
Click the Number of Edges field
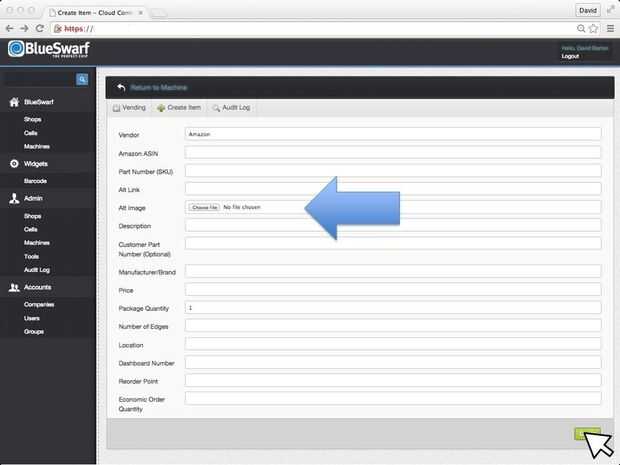[x=393, y=326]
